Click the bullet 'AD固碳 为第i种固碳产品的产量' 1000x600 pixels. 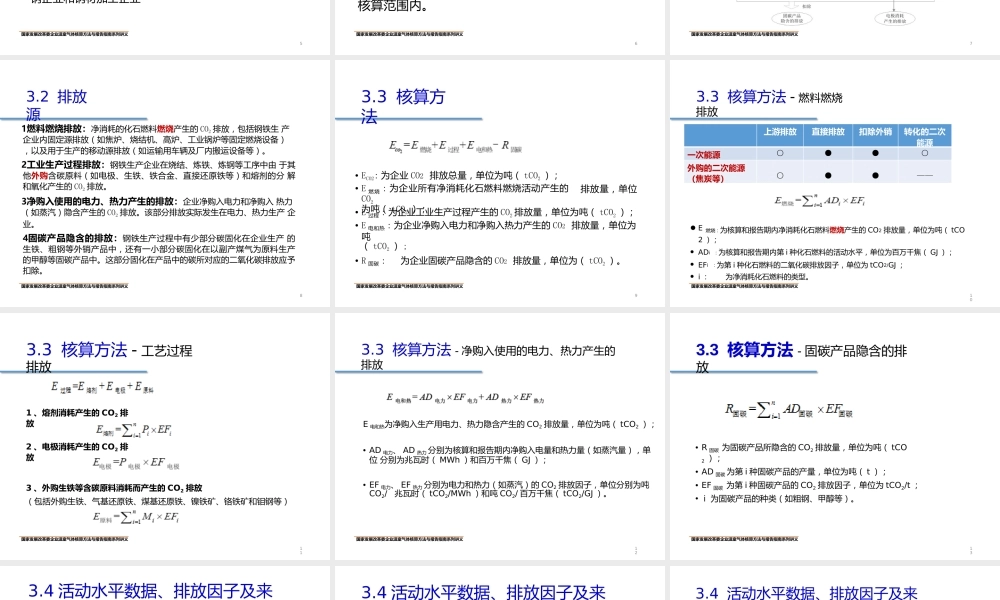(x=790, y=472)
